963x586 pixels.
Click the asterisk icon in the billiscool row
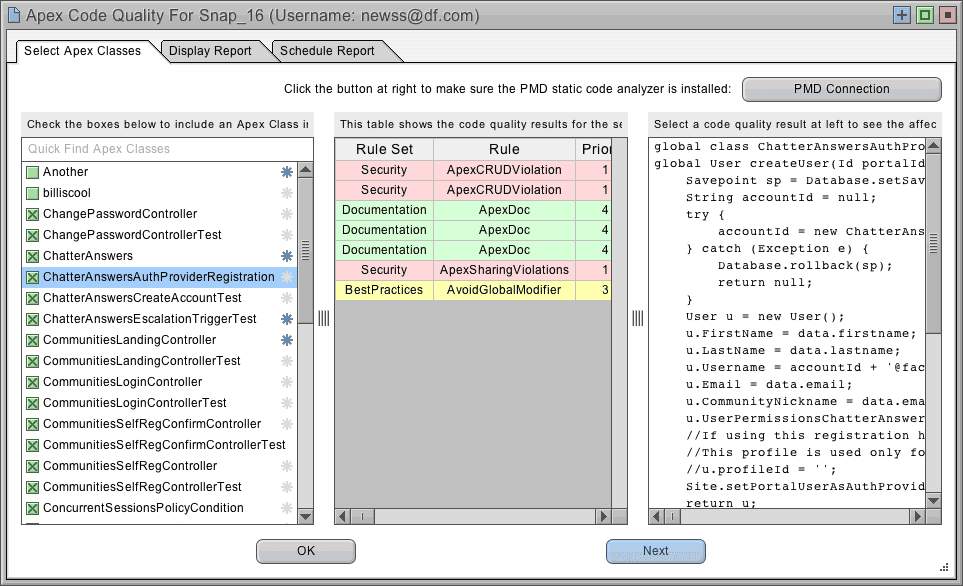click(287, 193)
